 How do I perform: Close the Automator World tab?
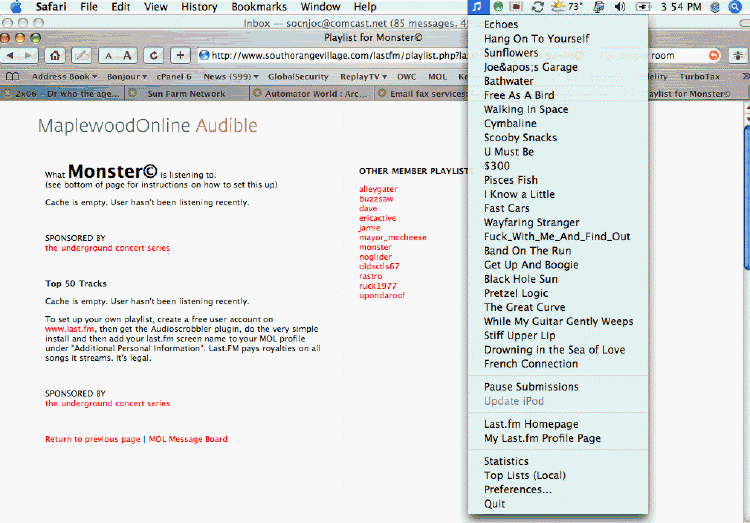click(257, 93)
